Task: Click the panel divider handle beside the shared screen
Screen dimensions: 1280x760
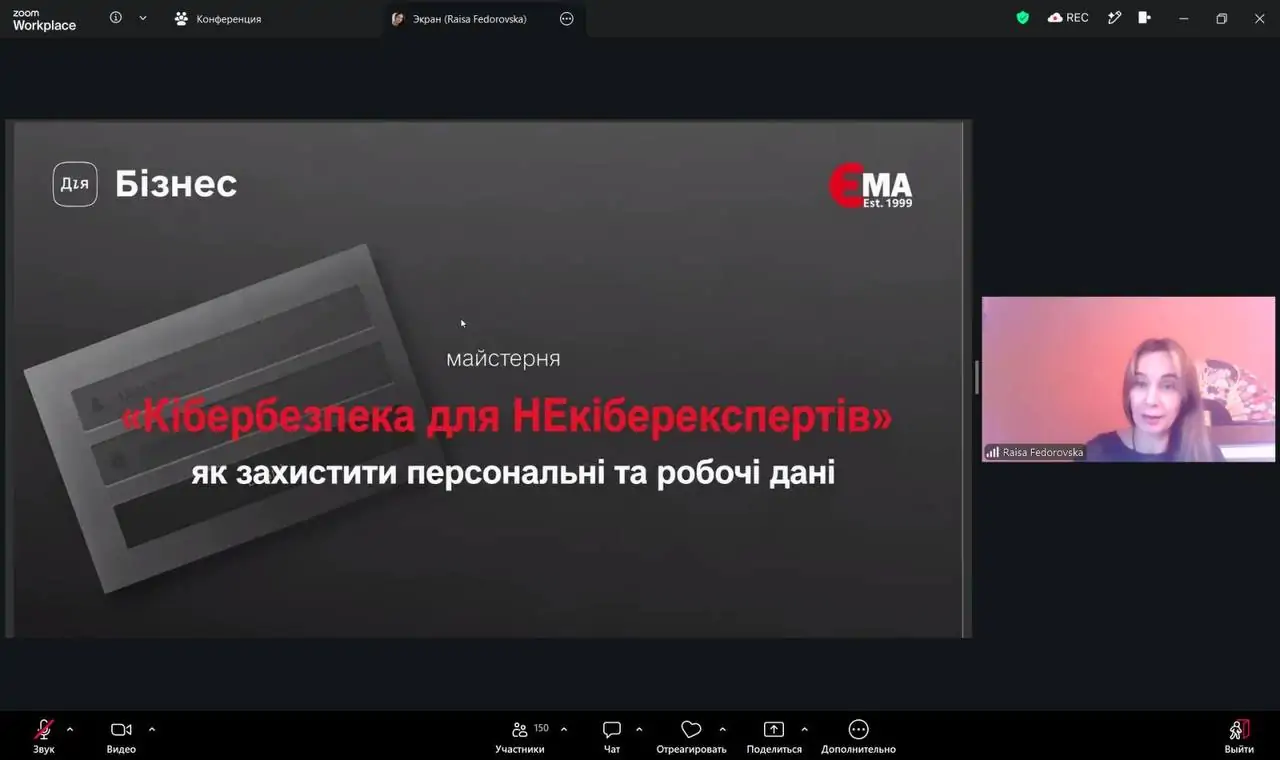Action: [977, 378]
